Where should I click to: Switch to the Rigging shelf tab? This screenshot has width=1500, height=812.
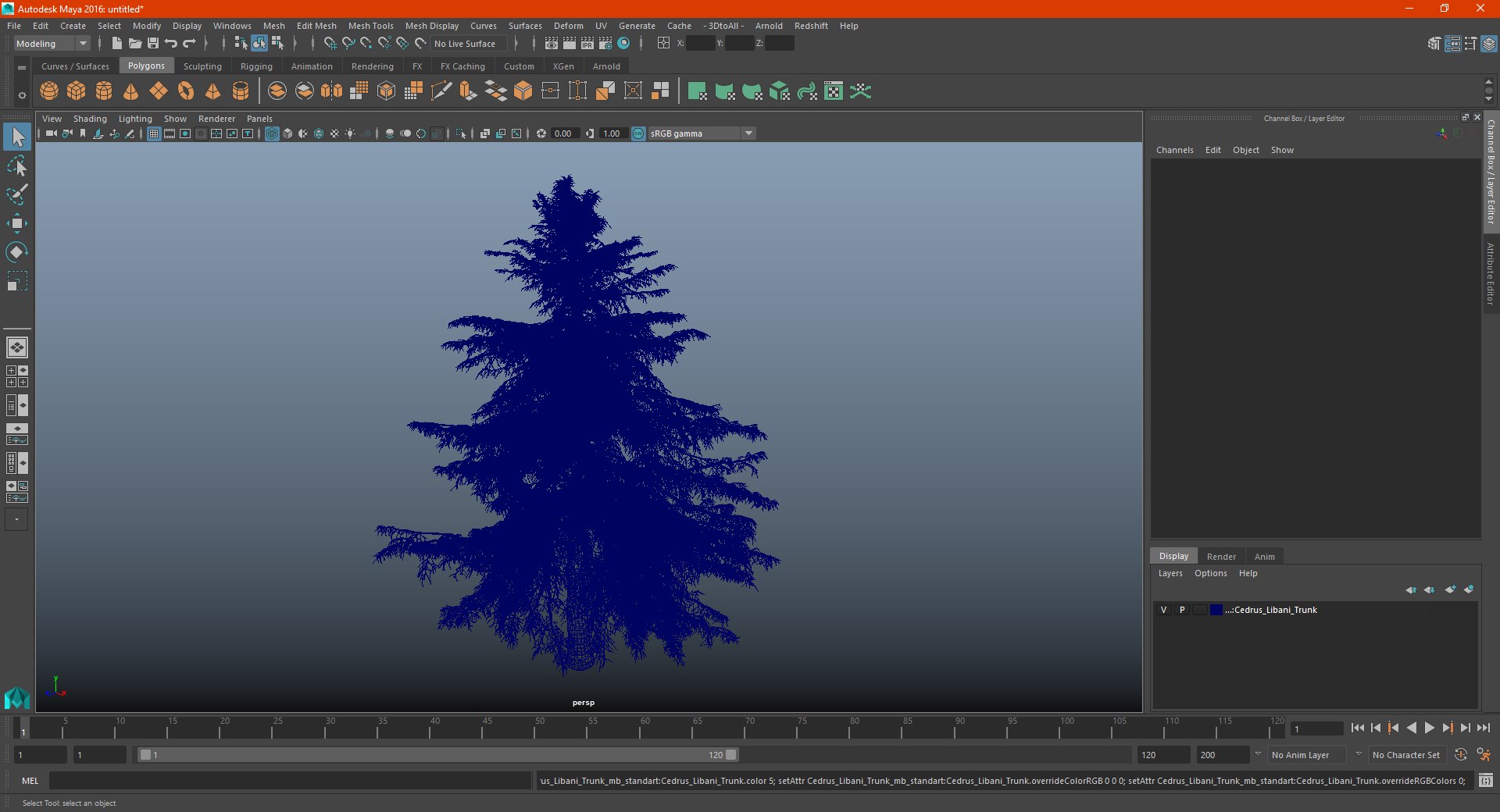[x=256, y=66]
